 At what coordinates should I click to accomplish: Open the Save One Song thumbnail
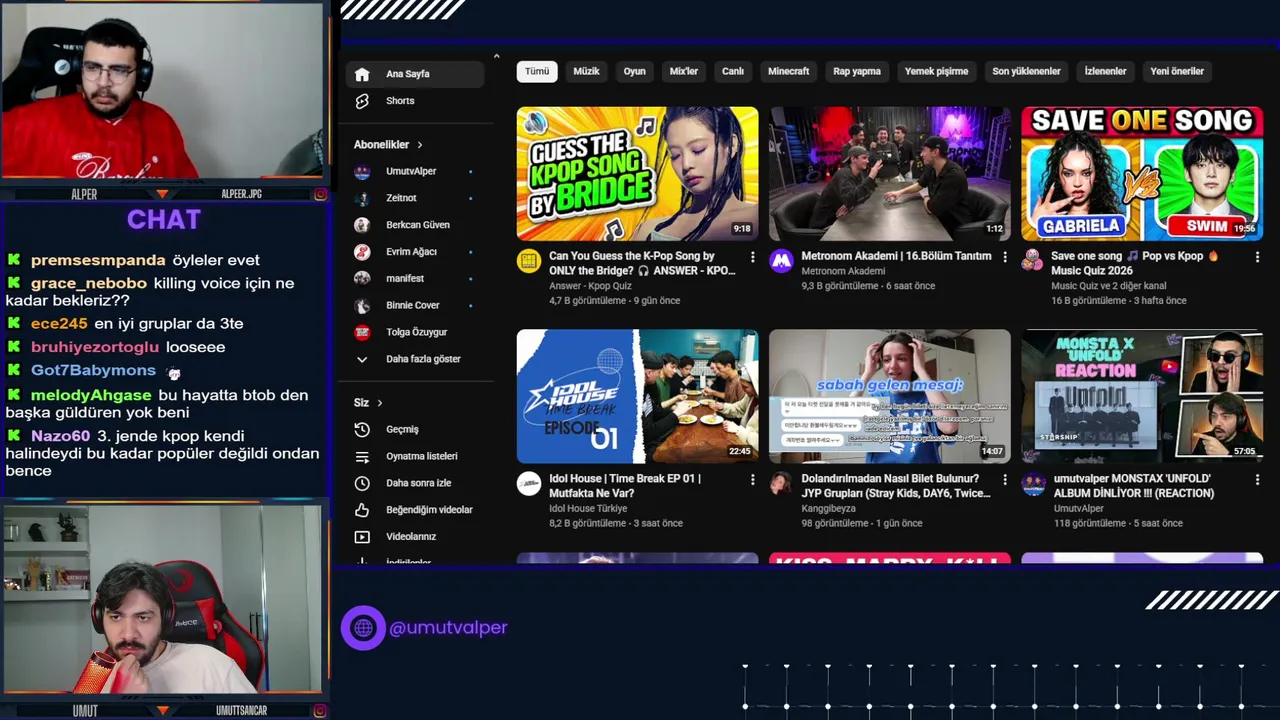pyautogui.click(x=1142, y=174)
